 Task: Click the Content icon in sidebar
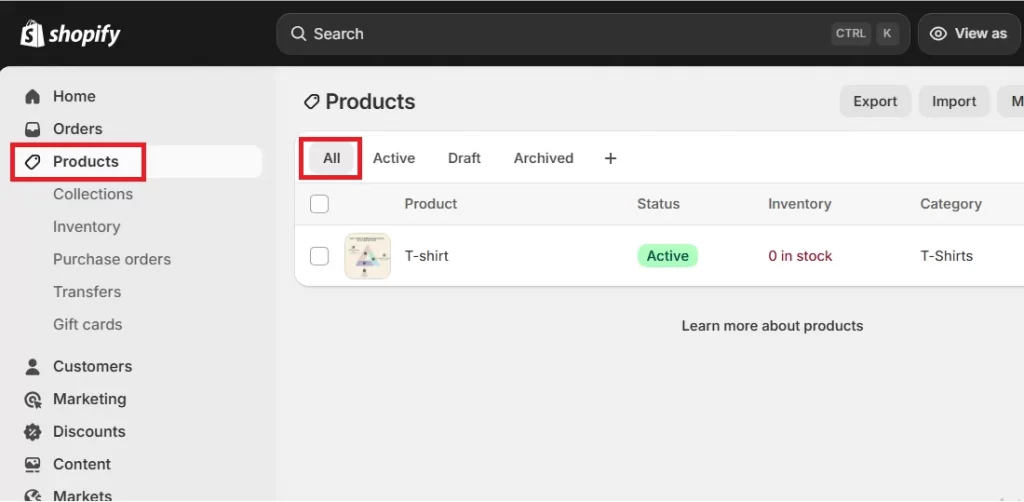point(33,464)
